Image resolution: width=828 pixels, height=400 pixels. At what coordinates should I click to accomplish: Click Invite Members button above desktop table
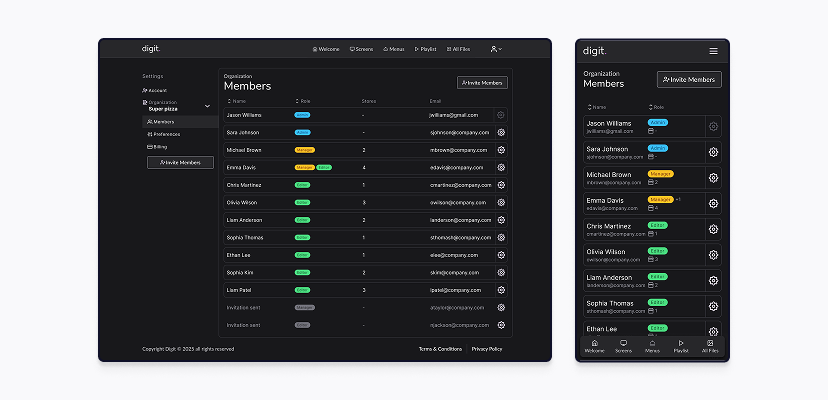[x=482, y=83]
